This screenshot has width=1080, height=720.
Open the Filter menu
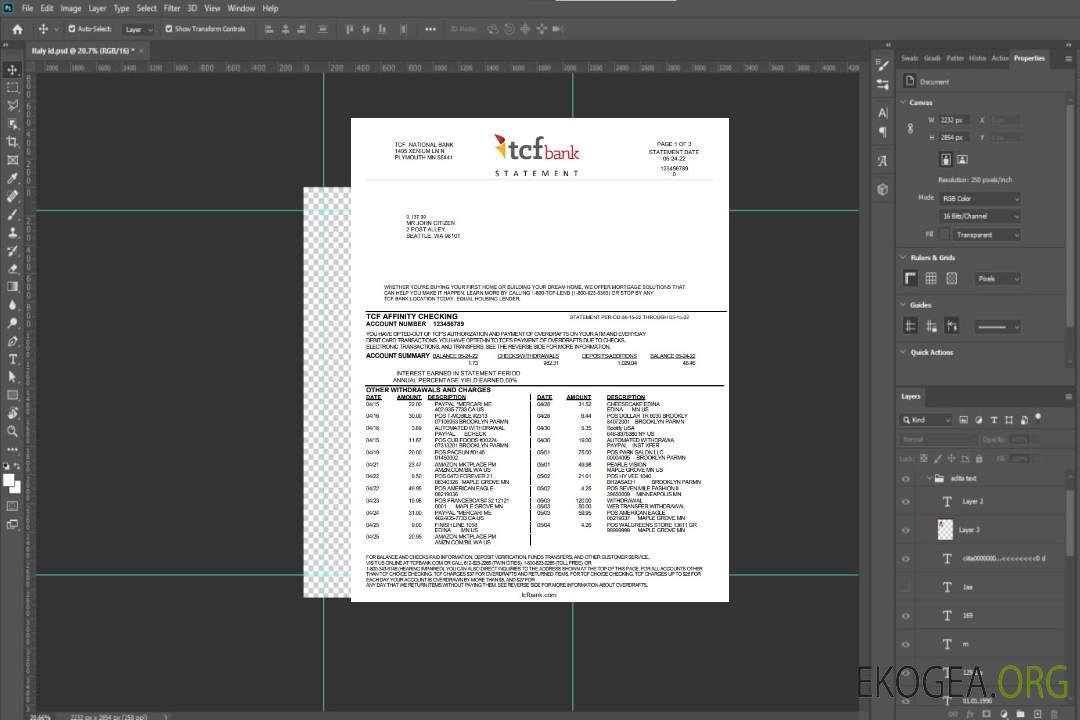click(172, 8)
